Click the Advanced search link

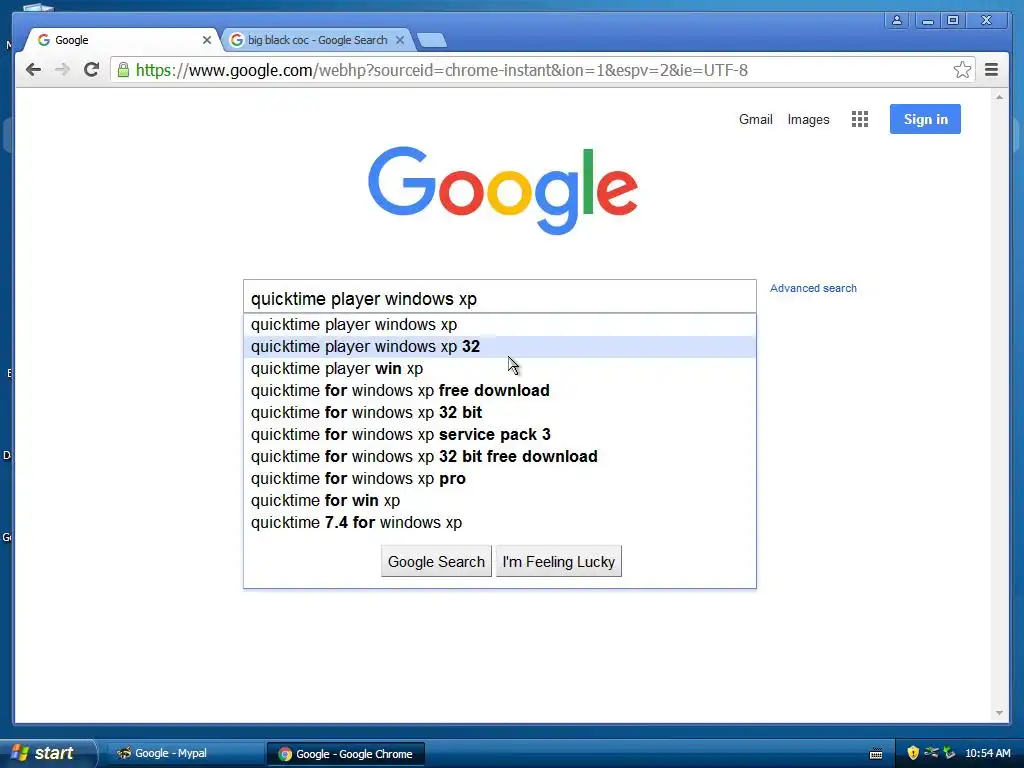click(x=813, y=288)
